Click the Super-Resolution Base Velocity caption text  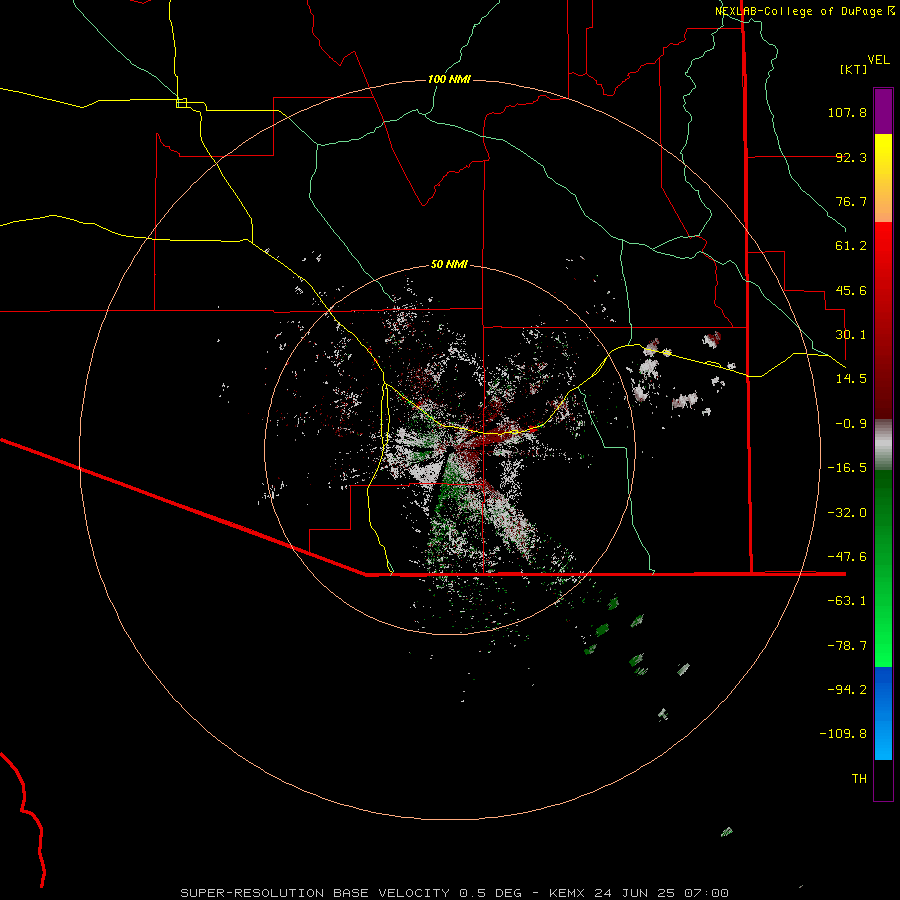tap(455, 893)
